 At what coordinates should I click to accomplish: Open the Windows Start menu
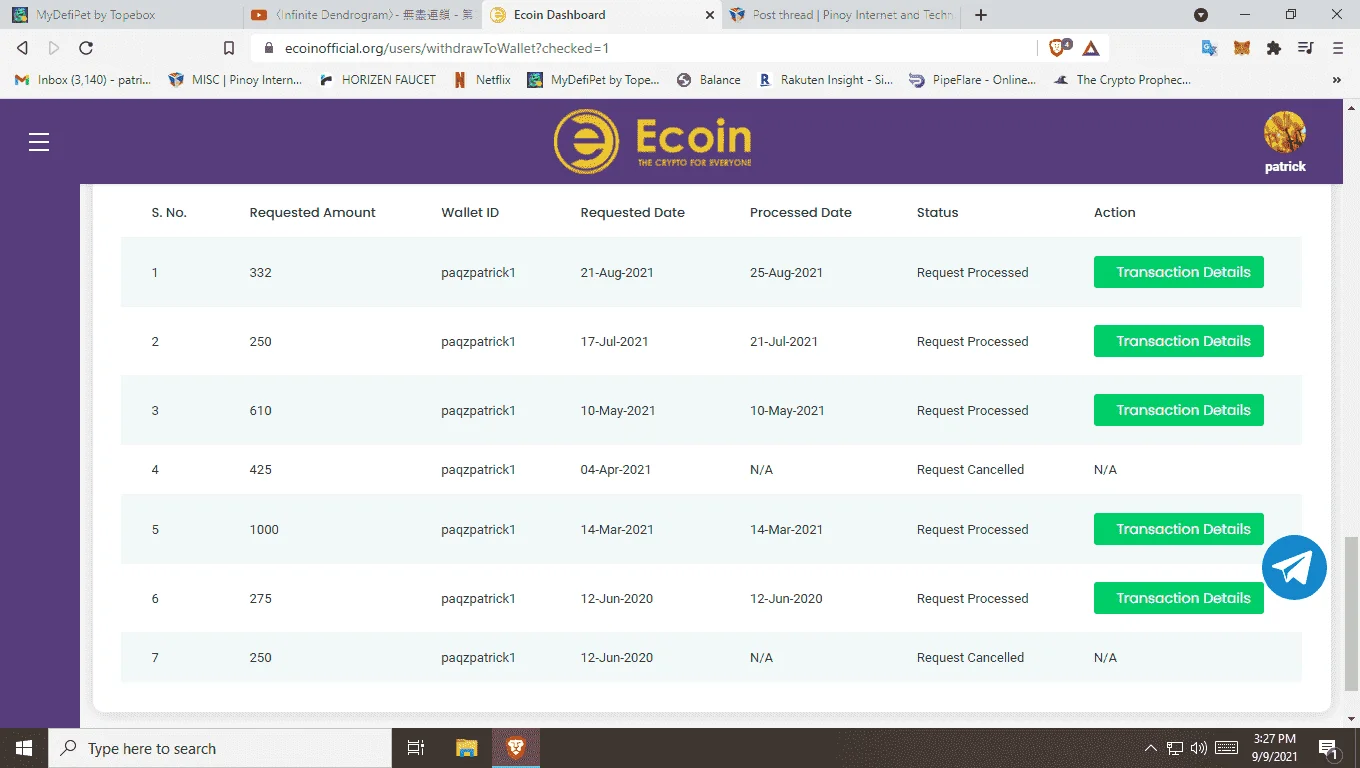(23, 748)
